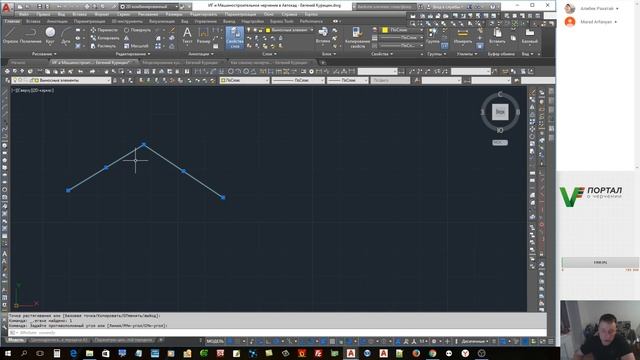Click the customization menu icon in status bar
The image size is (640, 360).
click(x=551, y=341)
